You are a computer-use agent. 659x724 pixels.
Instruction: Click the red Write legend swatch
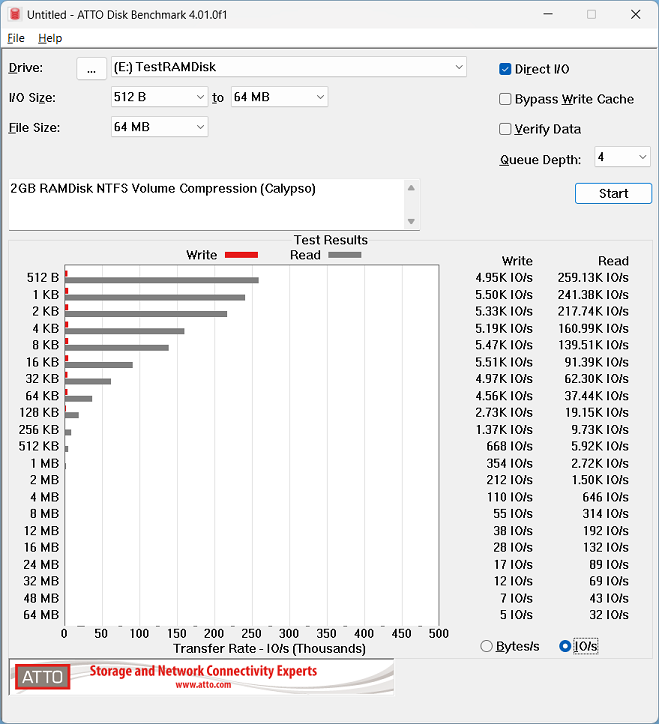pyautogui.click(x=241, y=255)
